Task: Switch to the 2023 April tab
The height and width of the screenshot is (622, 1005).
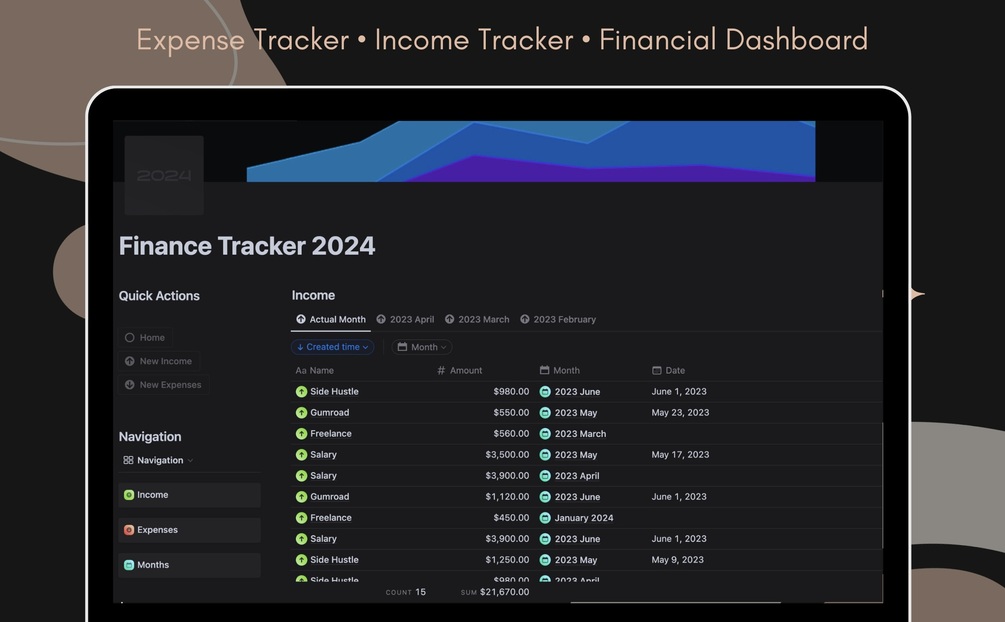Action: tap(405, 319)
